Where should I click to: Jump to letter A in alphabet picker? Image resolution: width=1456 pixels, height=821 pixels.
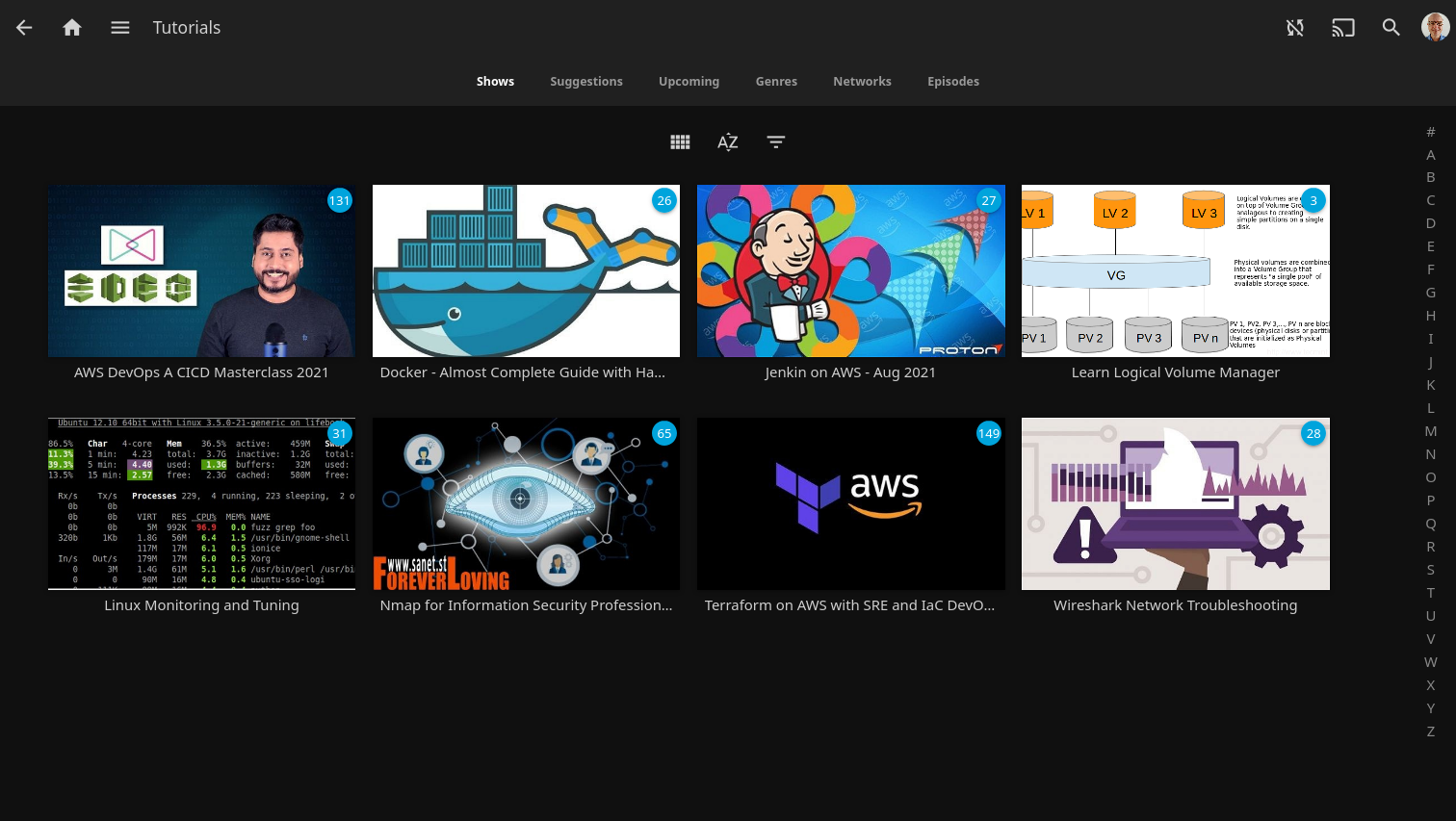click(1431, 155)
